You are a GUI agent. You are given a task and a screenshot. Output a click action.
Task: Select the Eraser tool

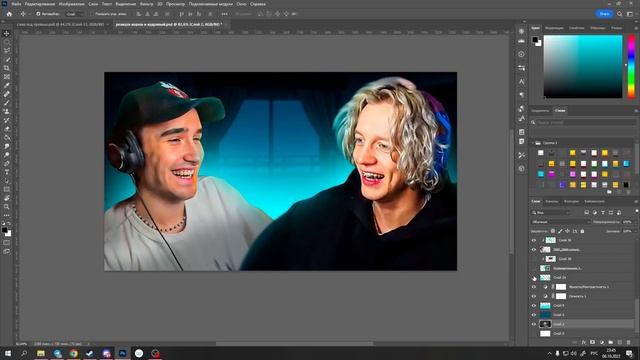[x=7, y=129]
